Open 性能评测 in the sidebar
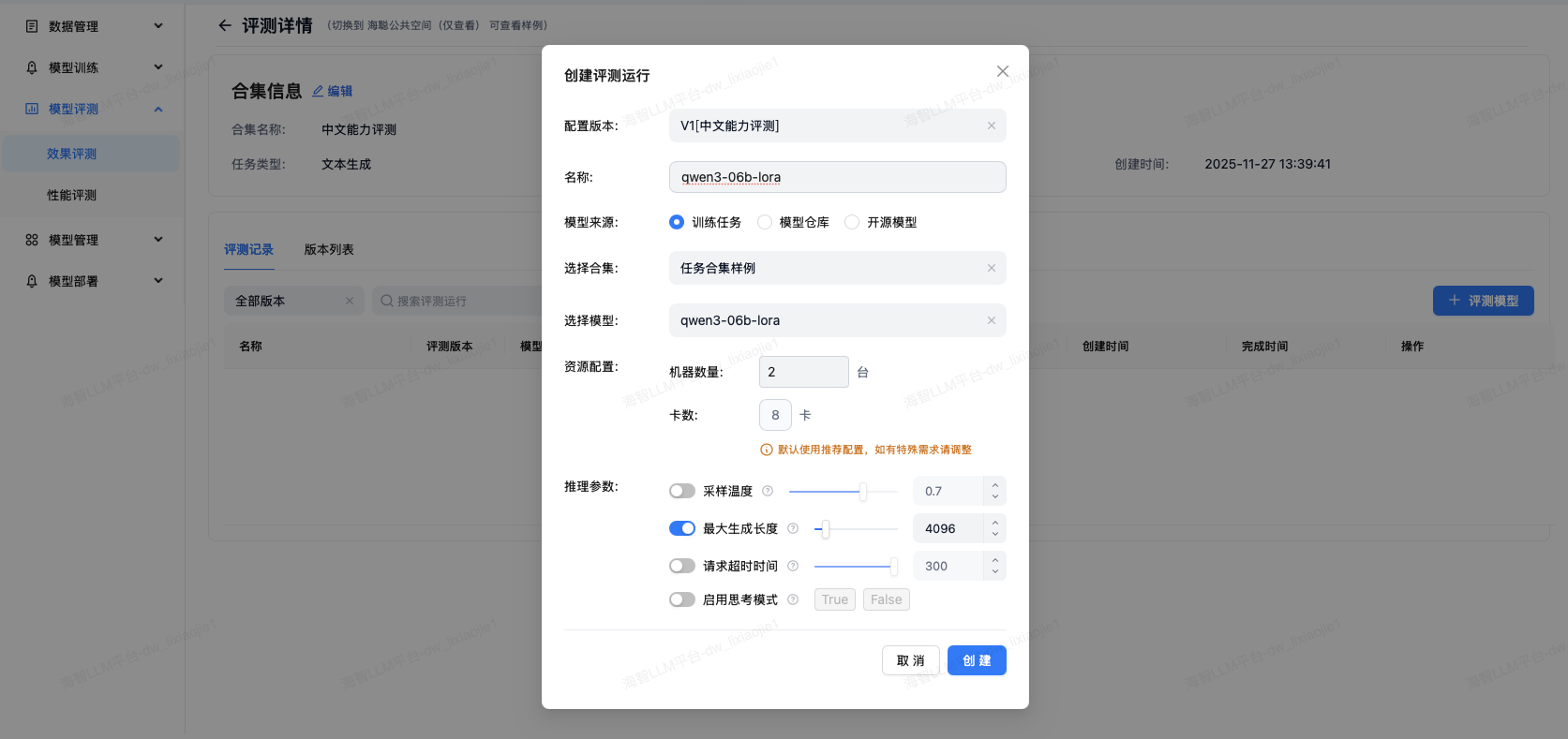This screenshot has height=739, width=1568. click(x=72, y=195)
